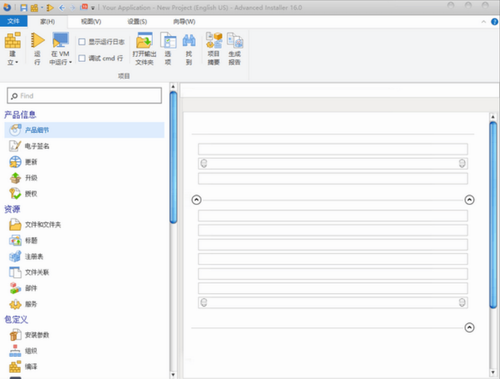500x379 pixels.
Task: Select 产品细节 product details in sidebar
Action: click(84, 130)
